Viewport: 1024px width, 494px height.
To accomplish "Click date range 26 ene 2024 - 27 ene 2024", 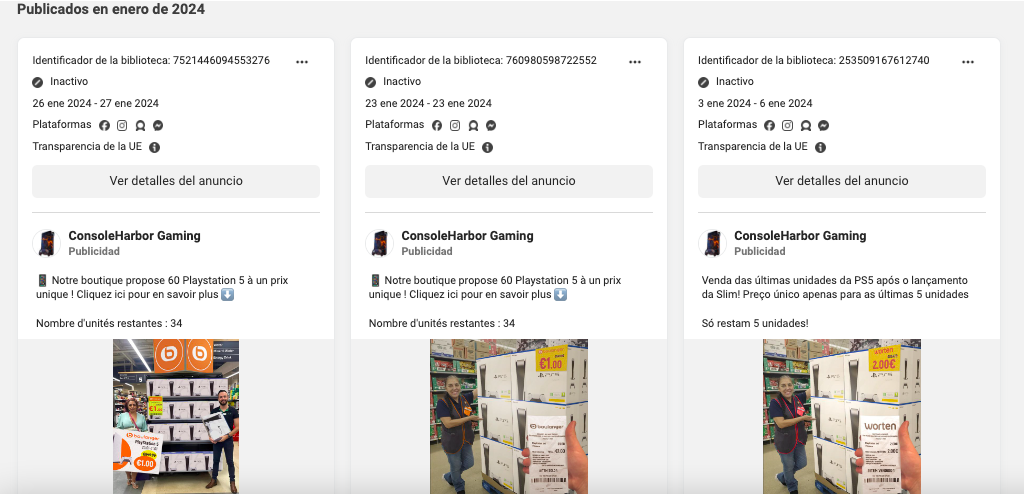I will coord(95,103).
